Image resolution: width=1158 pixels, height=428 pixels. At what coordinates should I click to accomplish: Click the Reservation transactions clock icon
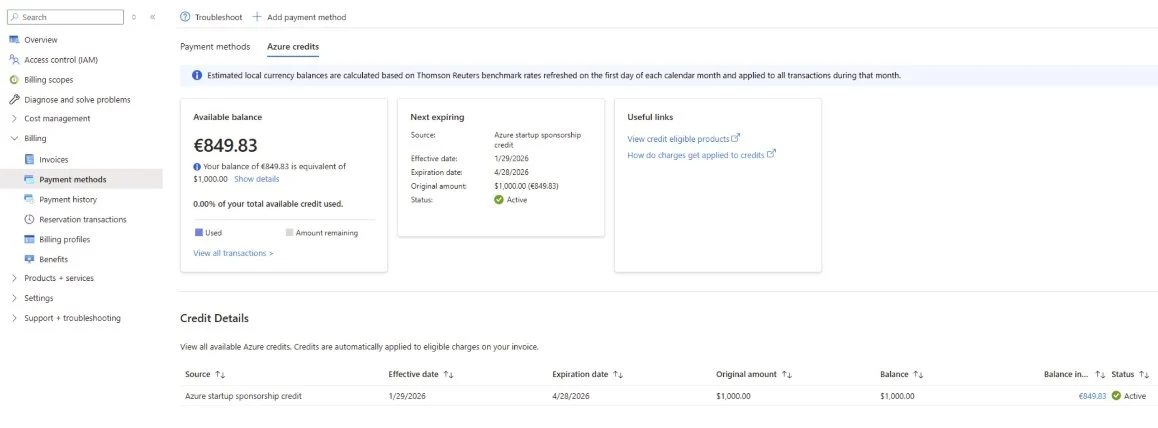[30, 219]
